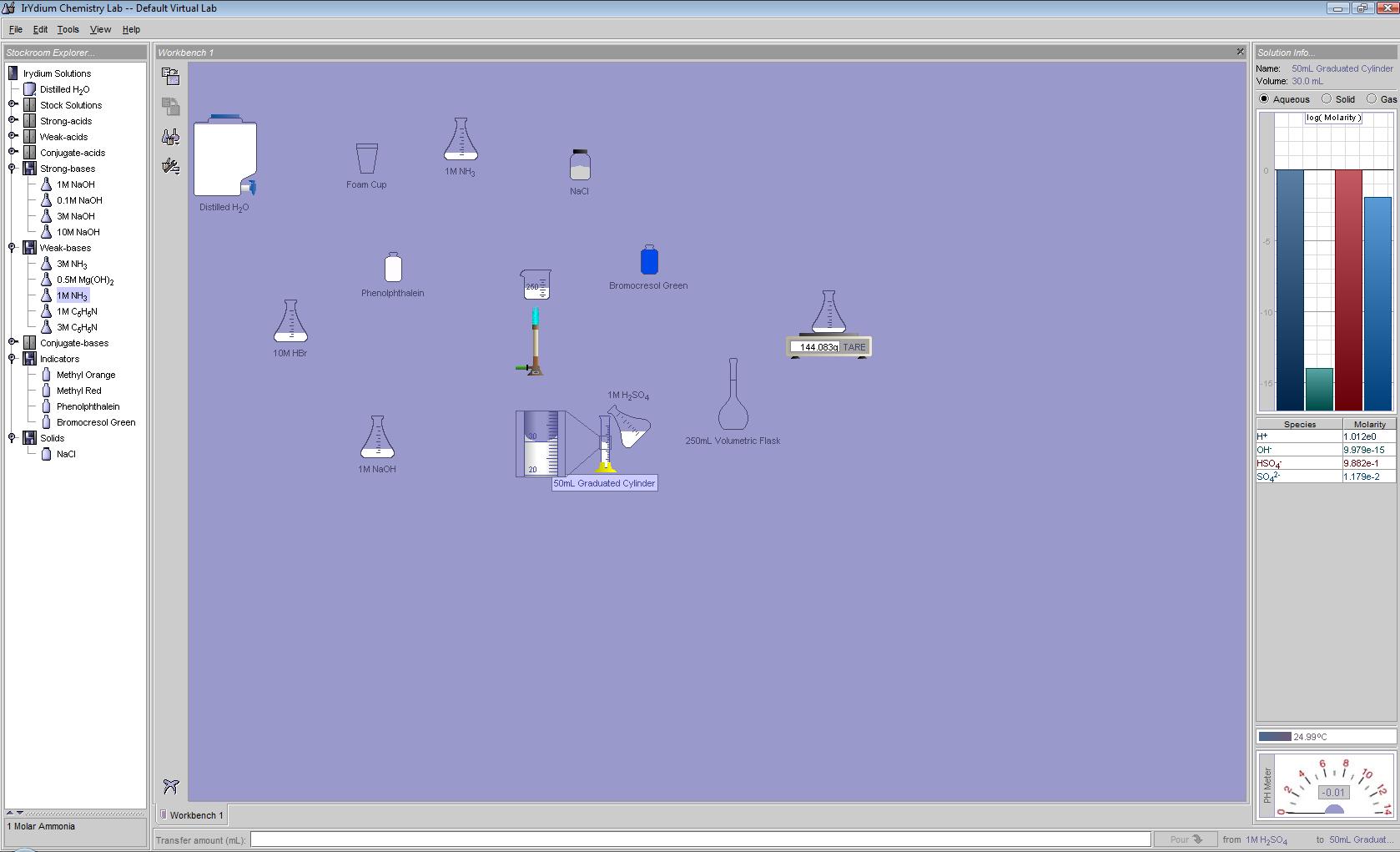Click the Pour button
Viewport: 1400px width, 852px height.
pos(1185,839)
